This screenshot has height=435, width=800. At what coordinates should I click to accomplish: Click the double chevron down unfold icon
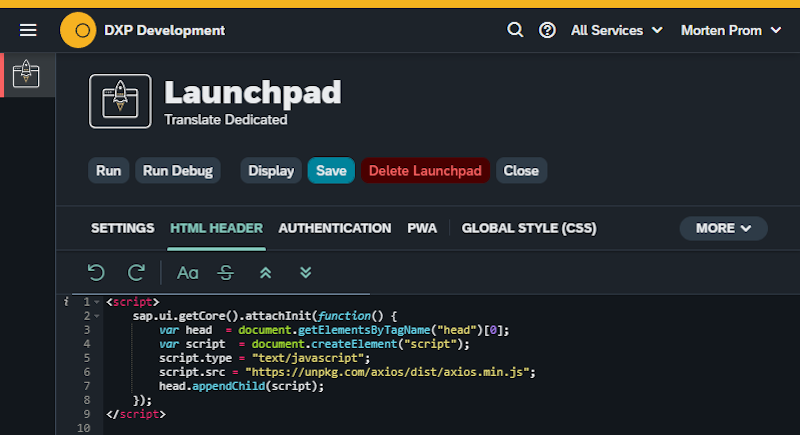click(306, 272)
